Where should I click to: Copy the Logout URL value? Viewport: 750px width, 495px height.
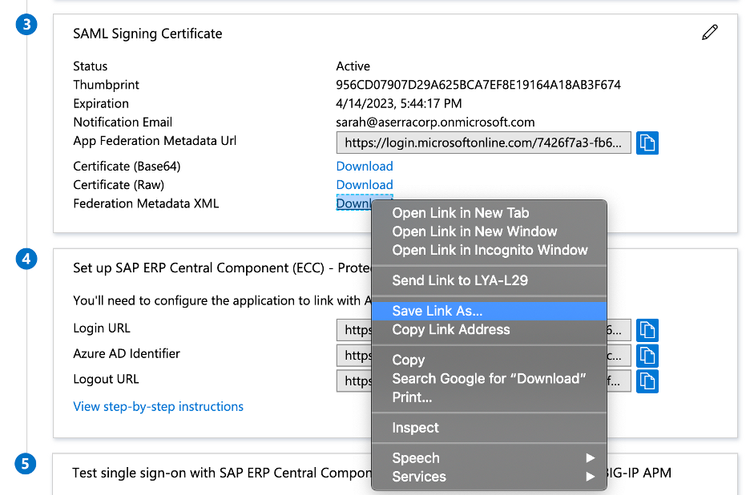point(647,380)
